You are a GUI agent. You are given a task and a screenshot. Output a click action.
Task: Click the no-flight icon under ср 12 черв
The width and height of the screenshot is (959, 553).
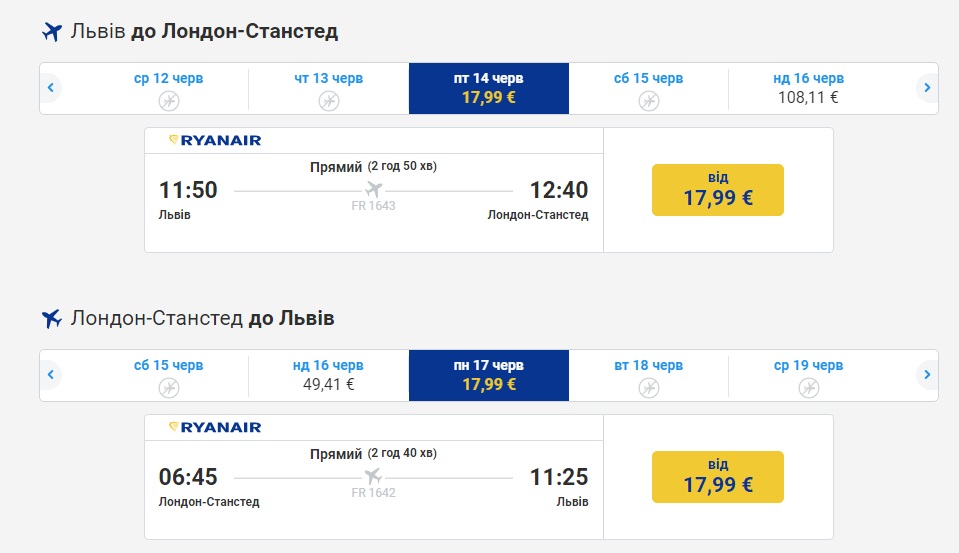169,100
